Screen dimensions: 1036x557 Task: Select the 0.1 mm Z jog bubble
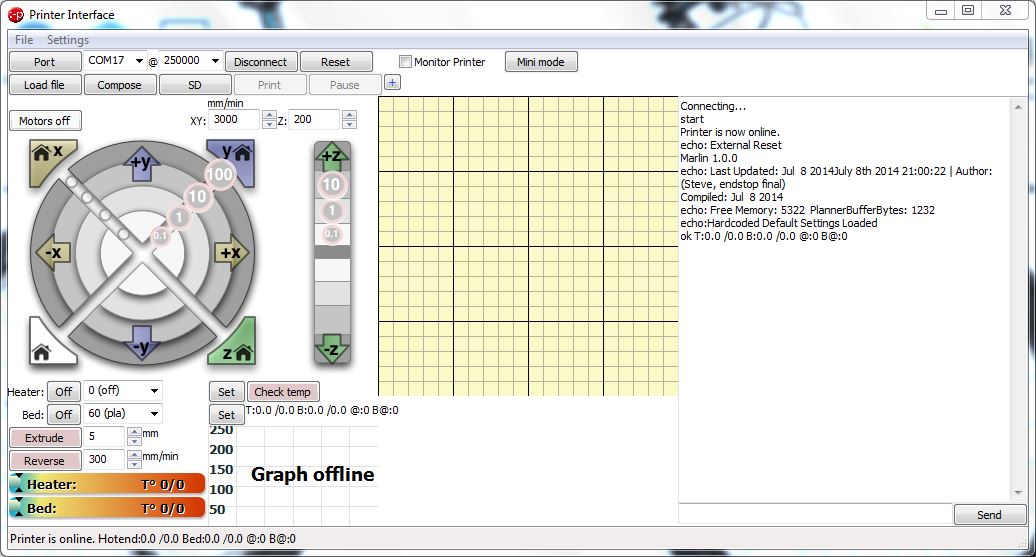[x=332, y=233]
